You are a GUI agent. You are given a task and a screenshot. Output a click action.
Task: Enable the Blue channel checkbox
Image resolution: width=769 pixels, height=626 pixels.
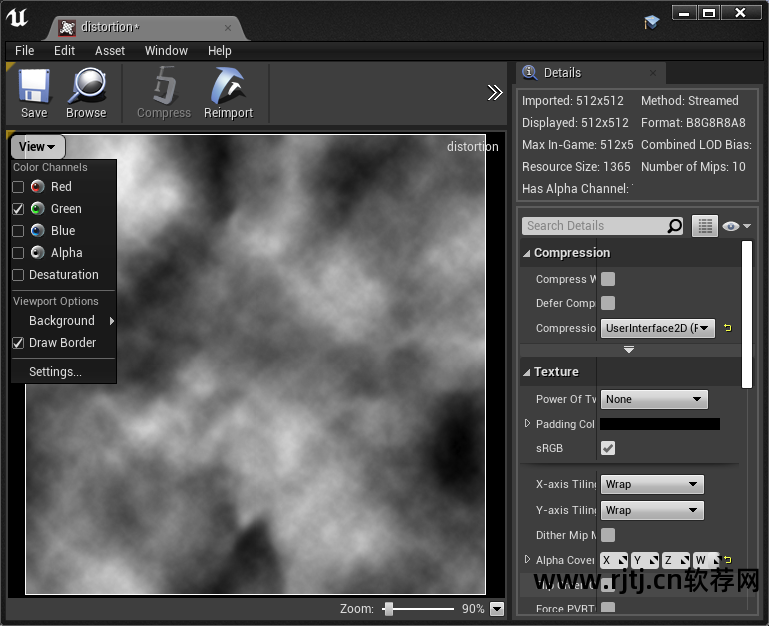(18, 231)
